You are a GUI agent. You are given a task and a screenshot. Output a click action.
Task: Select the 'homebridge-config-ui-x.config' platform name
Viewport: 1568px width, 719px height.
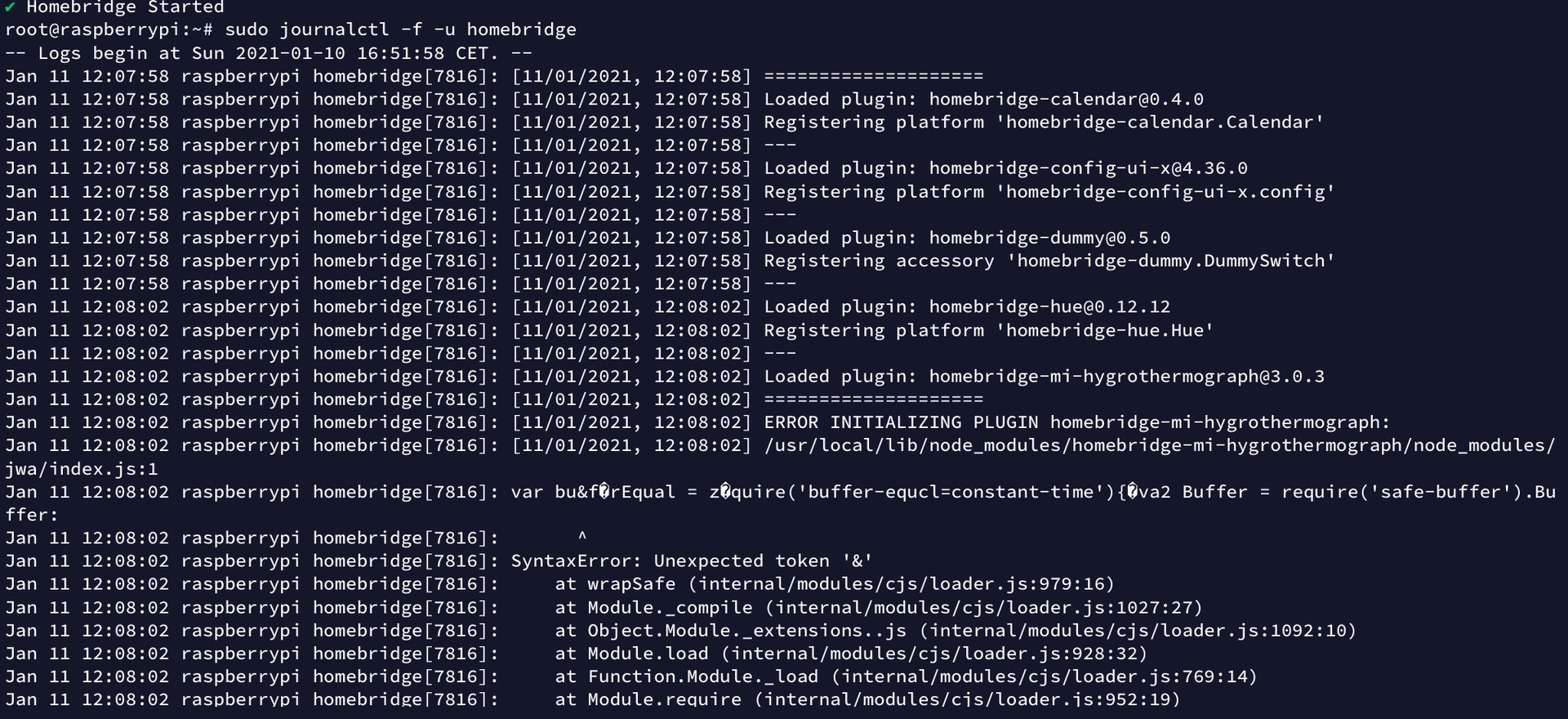pyautogui.click(x=1169, y=192)
